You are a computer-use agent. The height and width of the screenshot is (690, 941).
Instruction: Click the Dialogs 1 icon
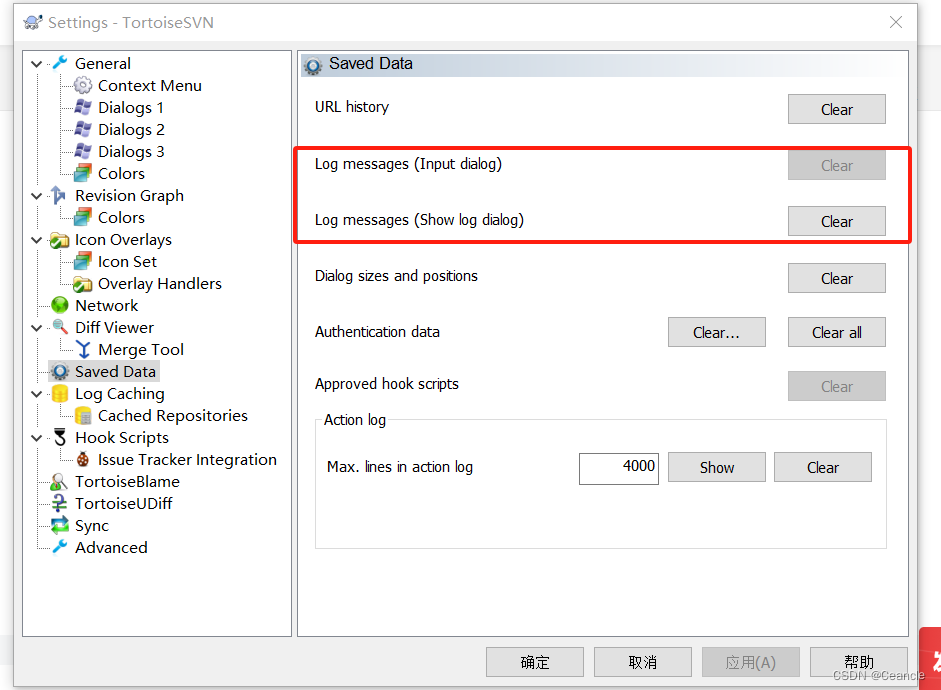[83, 107]
